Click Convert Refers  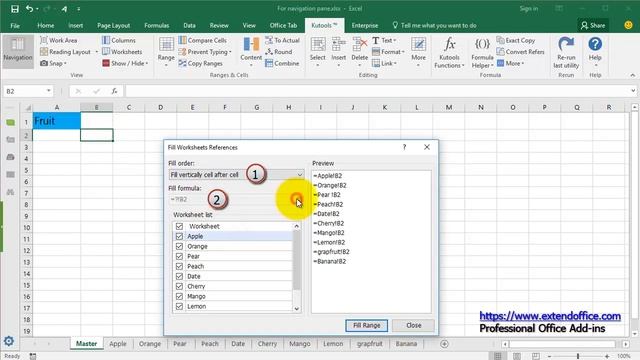(520, 52)
